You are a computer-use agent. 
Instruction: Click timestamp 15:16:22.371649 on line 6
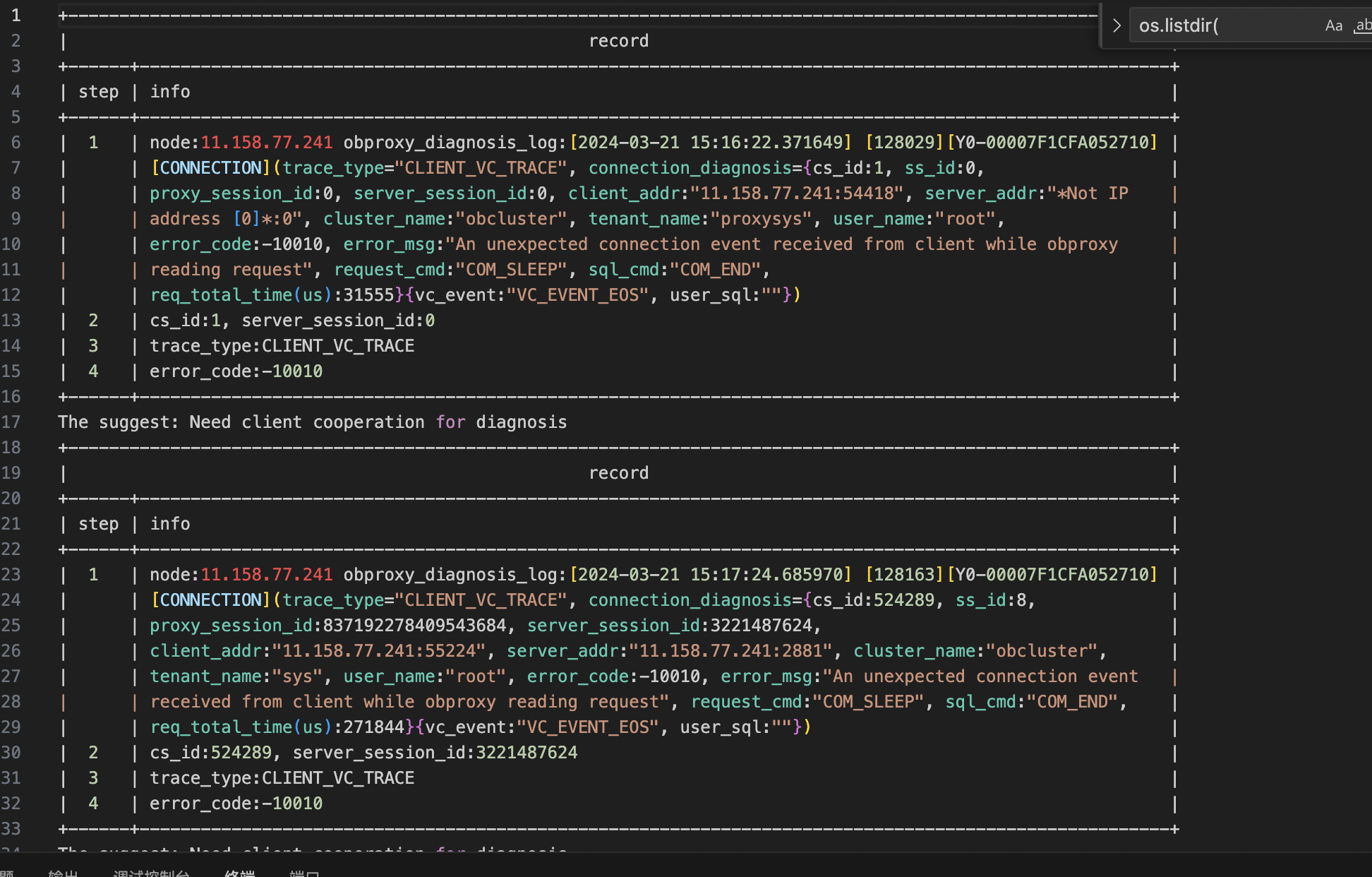pos(766,143)
